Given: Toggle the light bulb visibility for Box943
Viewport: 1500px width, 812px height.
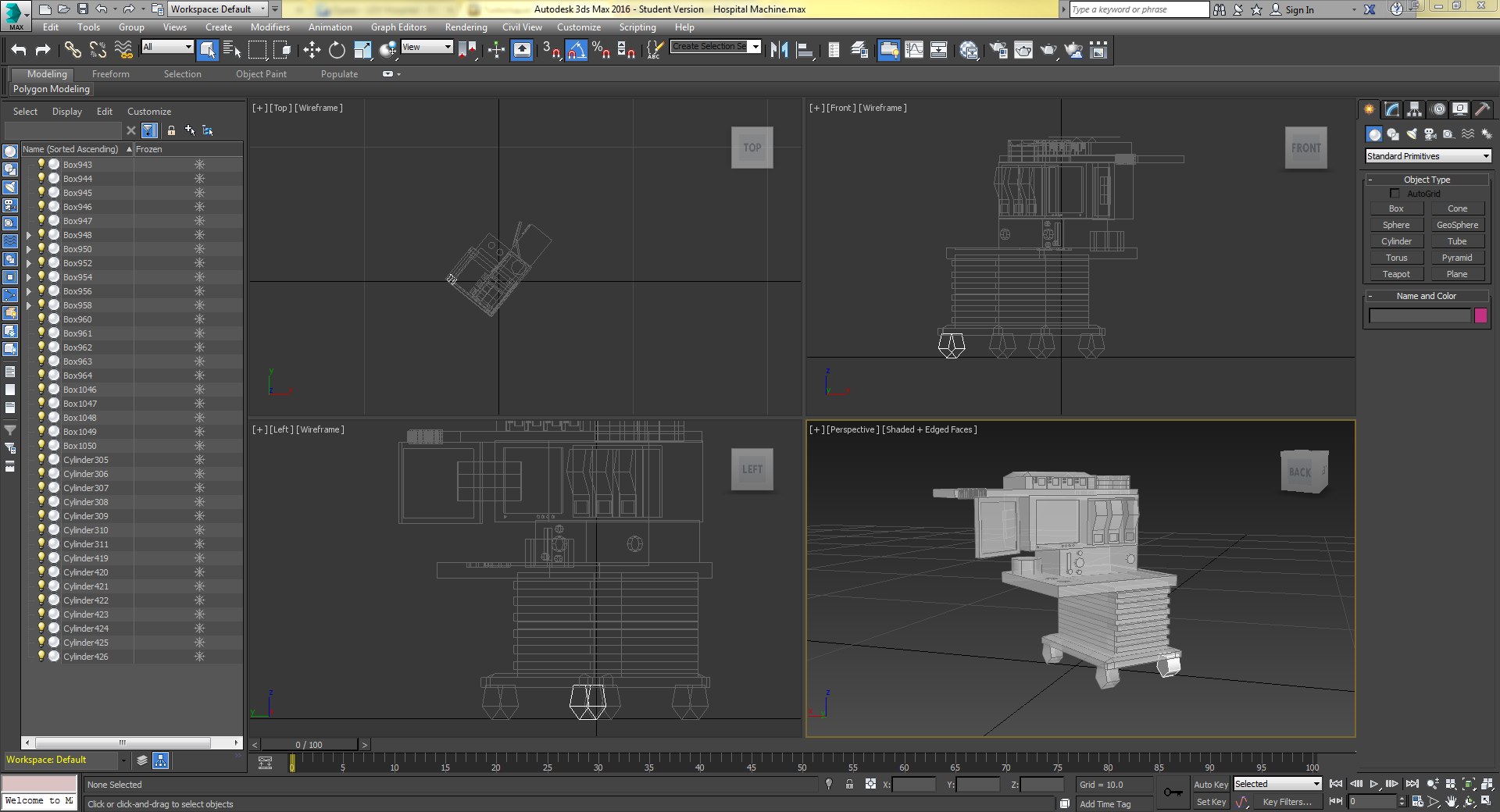Looking at the screenshot, I should (41, 165).
